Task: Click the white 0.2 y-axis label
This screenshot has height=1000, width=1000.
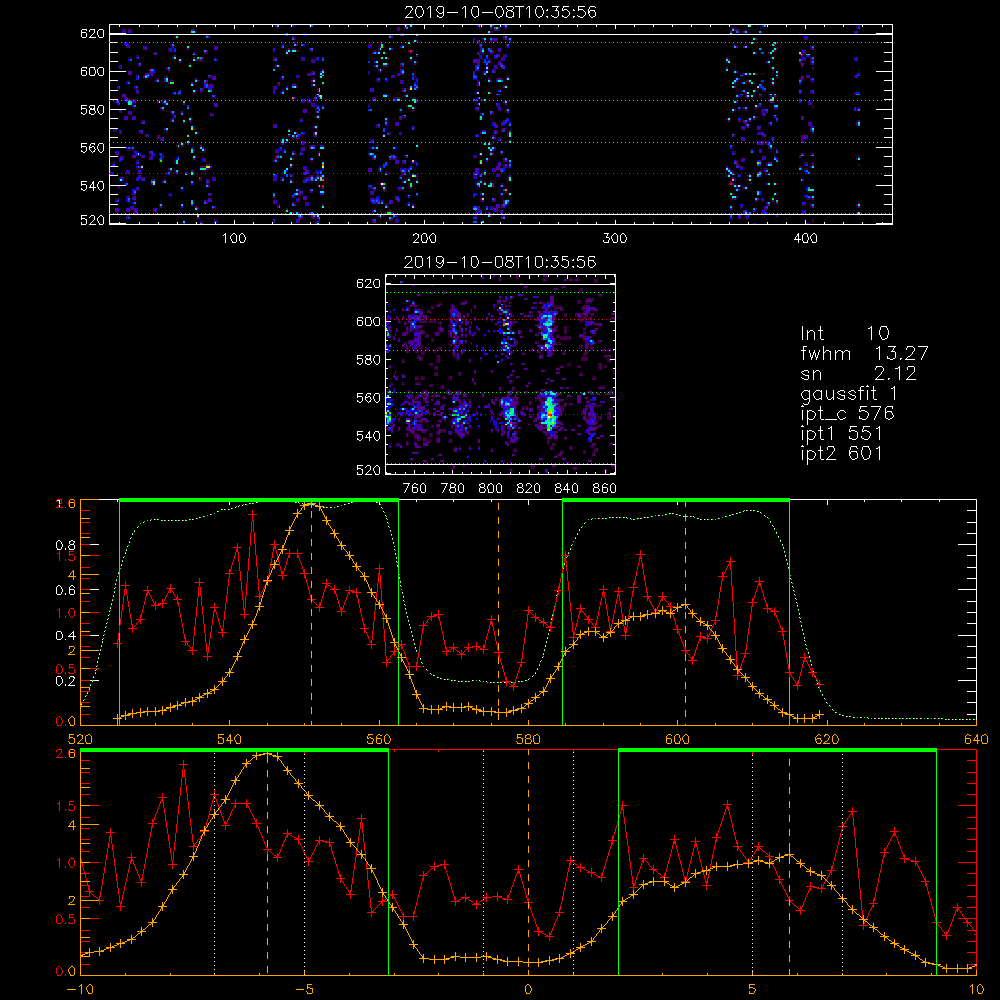Action: pyautogui.click(x=67, y=681)
